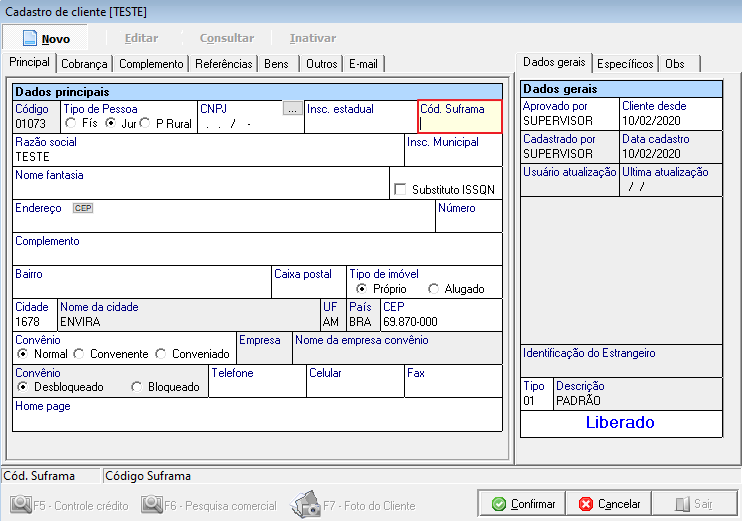The image size is (742, 521).
Task: Choose P Rural person type
Action: point(145,123)
